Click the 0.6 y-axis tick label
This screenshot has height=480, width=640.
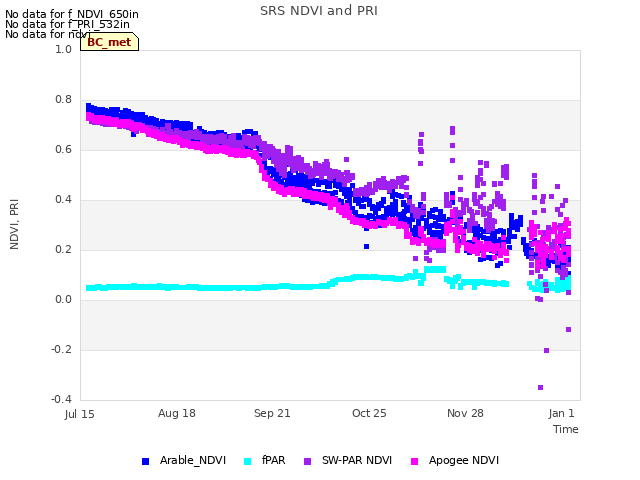point(63,149)
